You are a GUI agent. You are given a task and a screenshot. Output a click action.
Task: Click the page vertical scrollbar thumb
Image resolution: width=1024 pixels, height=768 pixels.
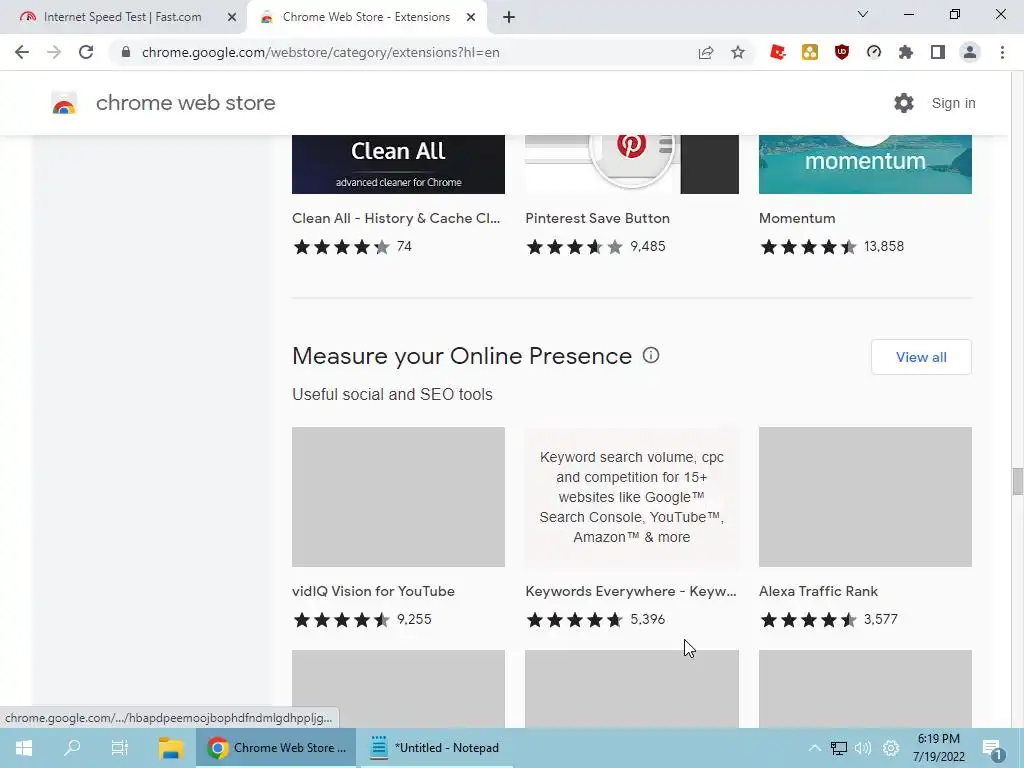coord(1017,482)
